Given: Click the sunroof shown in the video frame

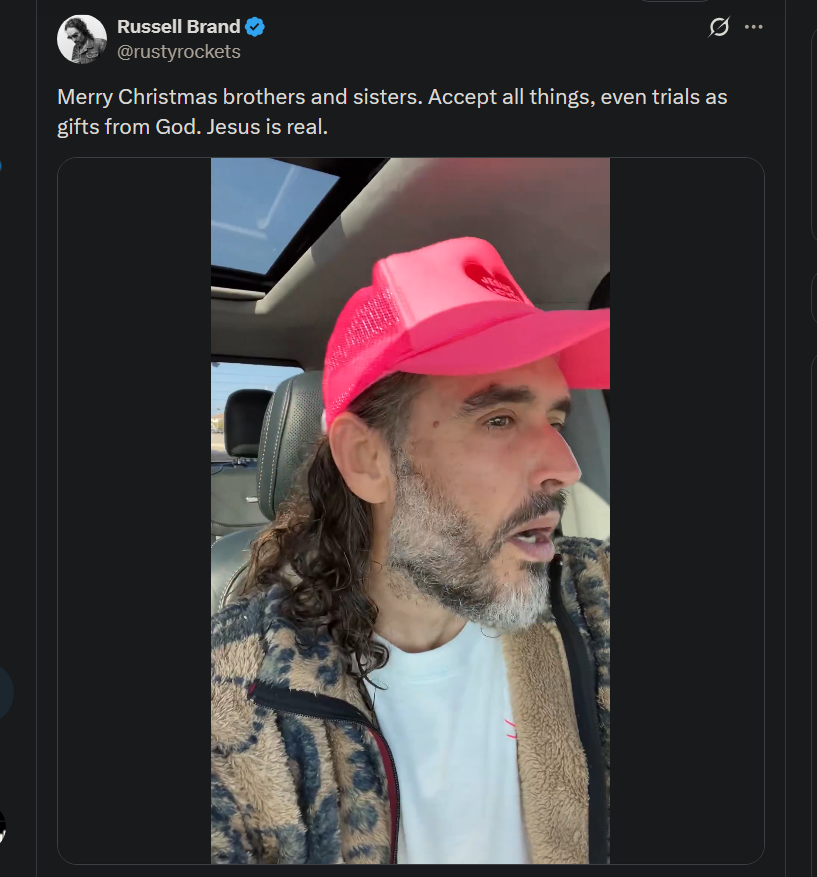Looking at the screenshot, I should point(272,215).
